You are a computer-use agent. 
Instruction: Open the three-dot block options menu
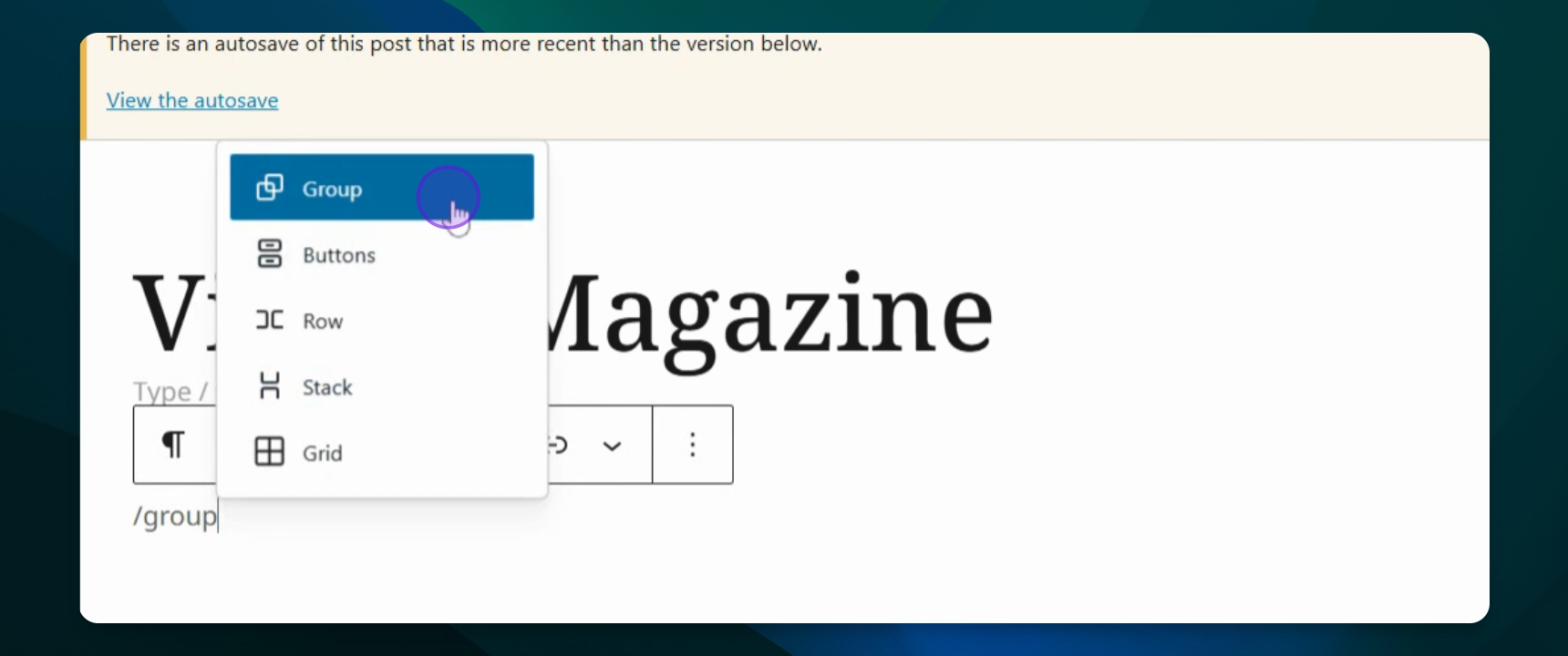[693, 445]
